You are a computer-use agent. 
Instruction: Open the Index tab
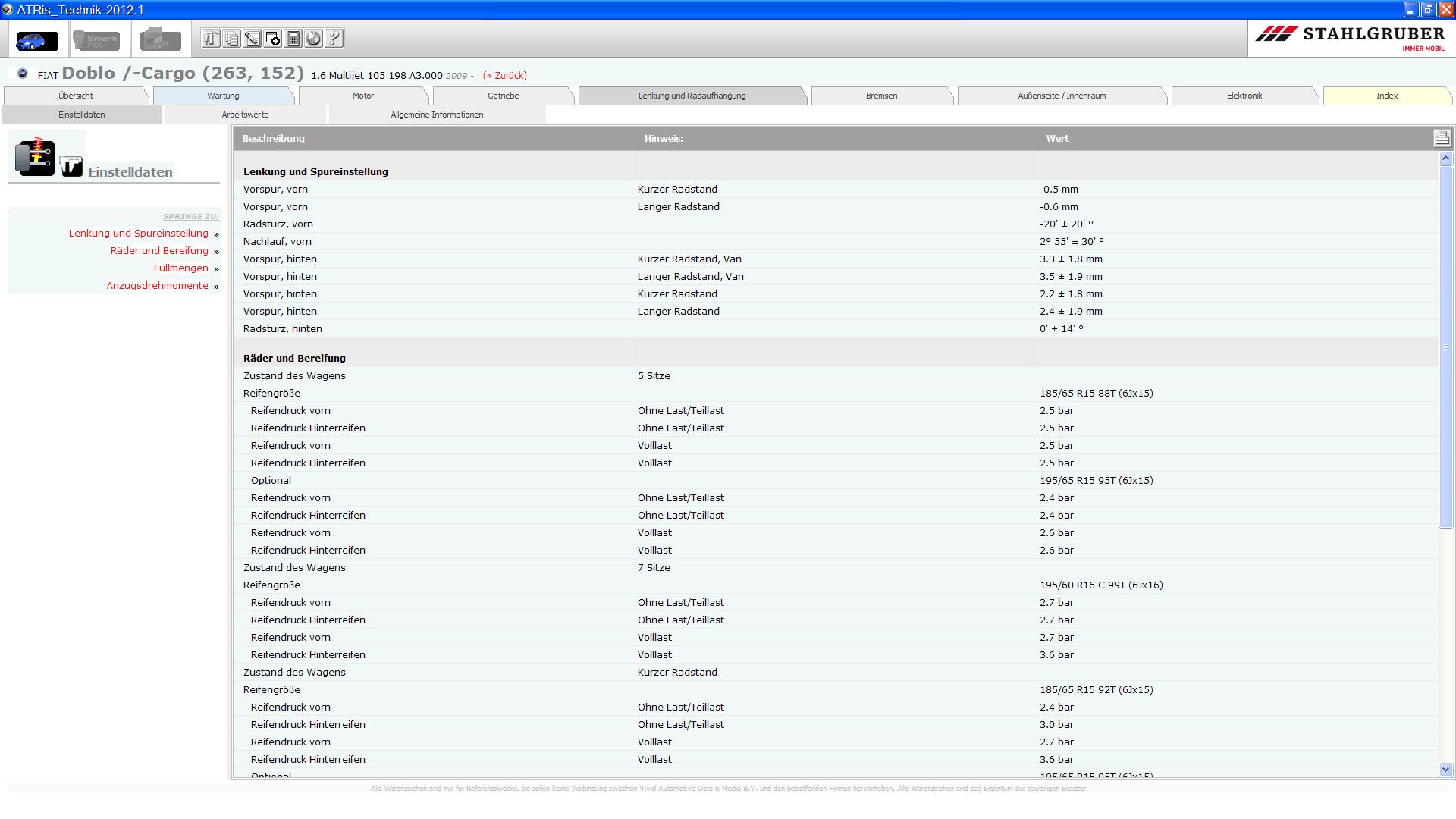point(1386,96)
